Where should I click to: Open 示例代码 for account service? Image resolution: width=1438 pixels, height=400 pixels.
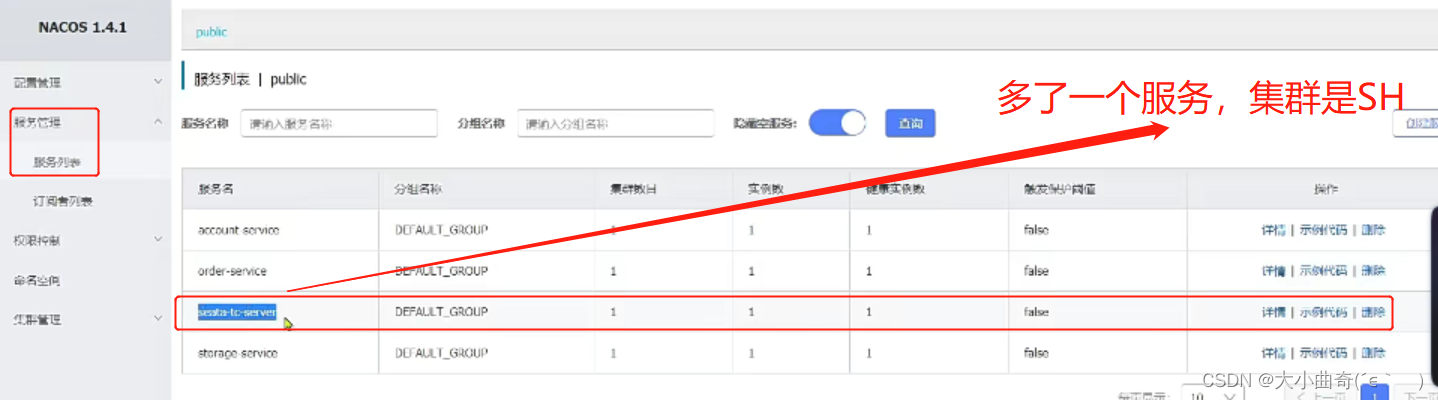click(x=1322, y=230)
